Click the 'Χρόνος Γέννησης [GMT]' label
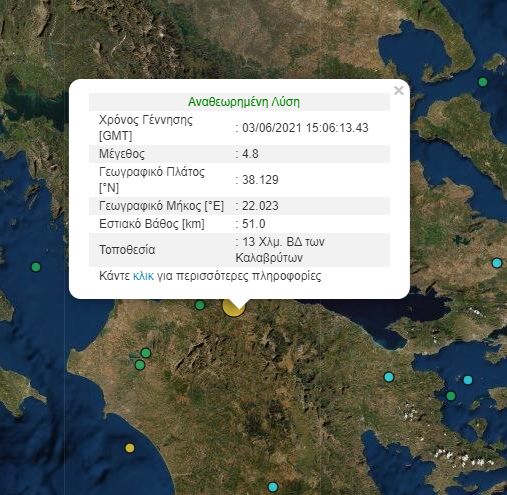This screenshot has height=495, width=507. (146, 128)
